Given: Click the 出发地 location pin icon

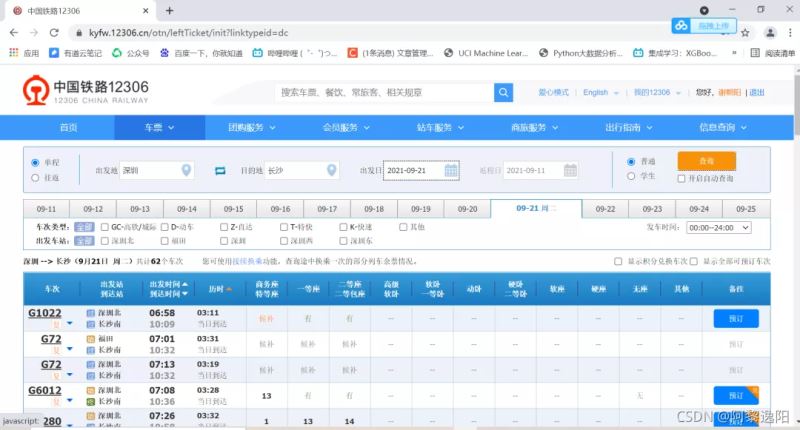Looking at the screenshot, I should tap(186, 171).
